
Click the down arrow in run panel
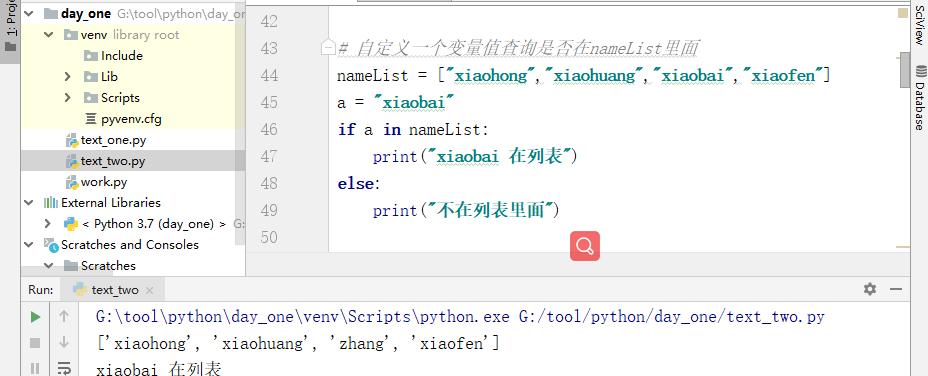click(64, 342)
